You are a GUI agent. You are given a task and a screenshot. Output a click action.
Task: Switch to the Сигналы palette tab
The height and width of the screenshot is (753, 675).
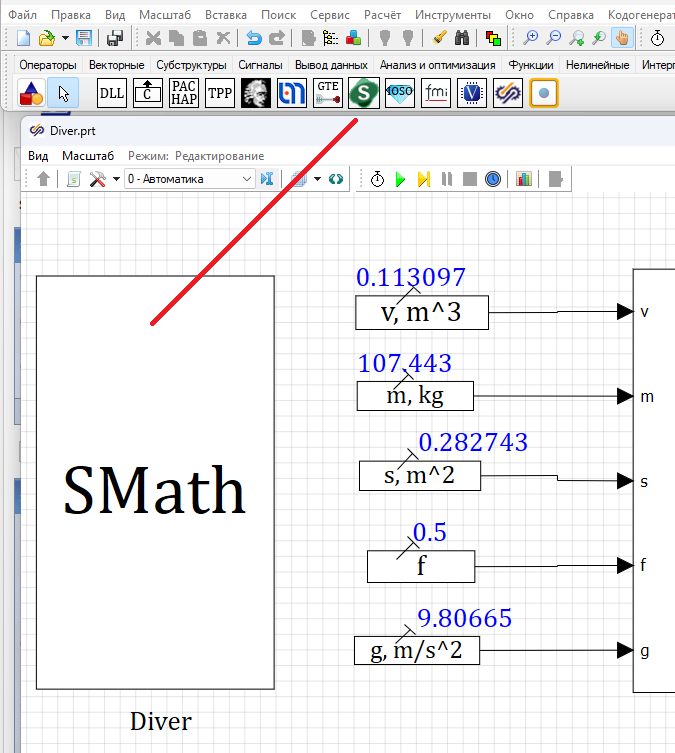coord(260,65)
